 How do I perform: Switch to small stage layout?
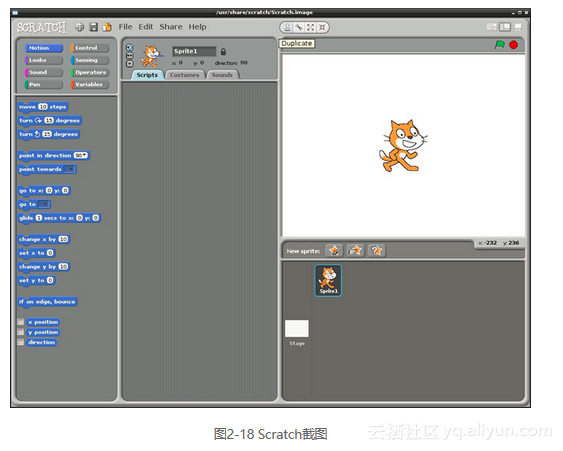(492, 27)
